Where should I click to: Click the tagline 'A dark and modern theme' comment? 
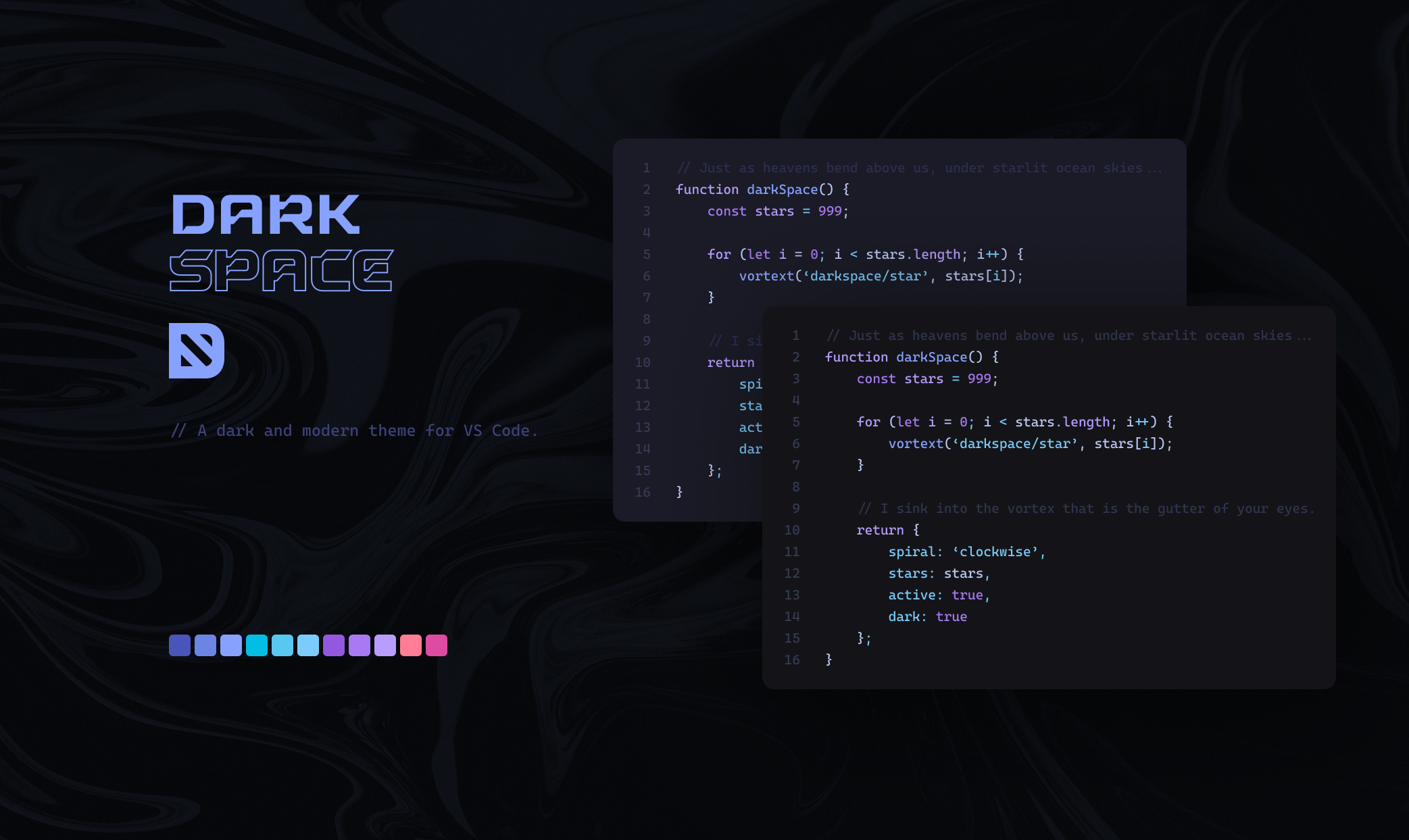(x=354, y=430)
